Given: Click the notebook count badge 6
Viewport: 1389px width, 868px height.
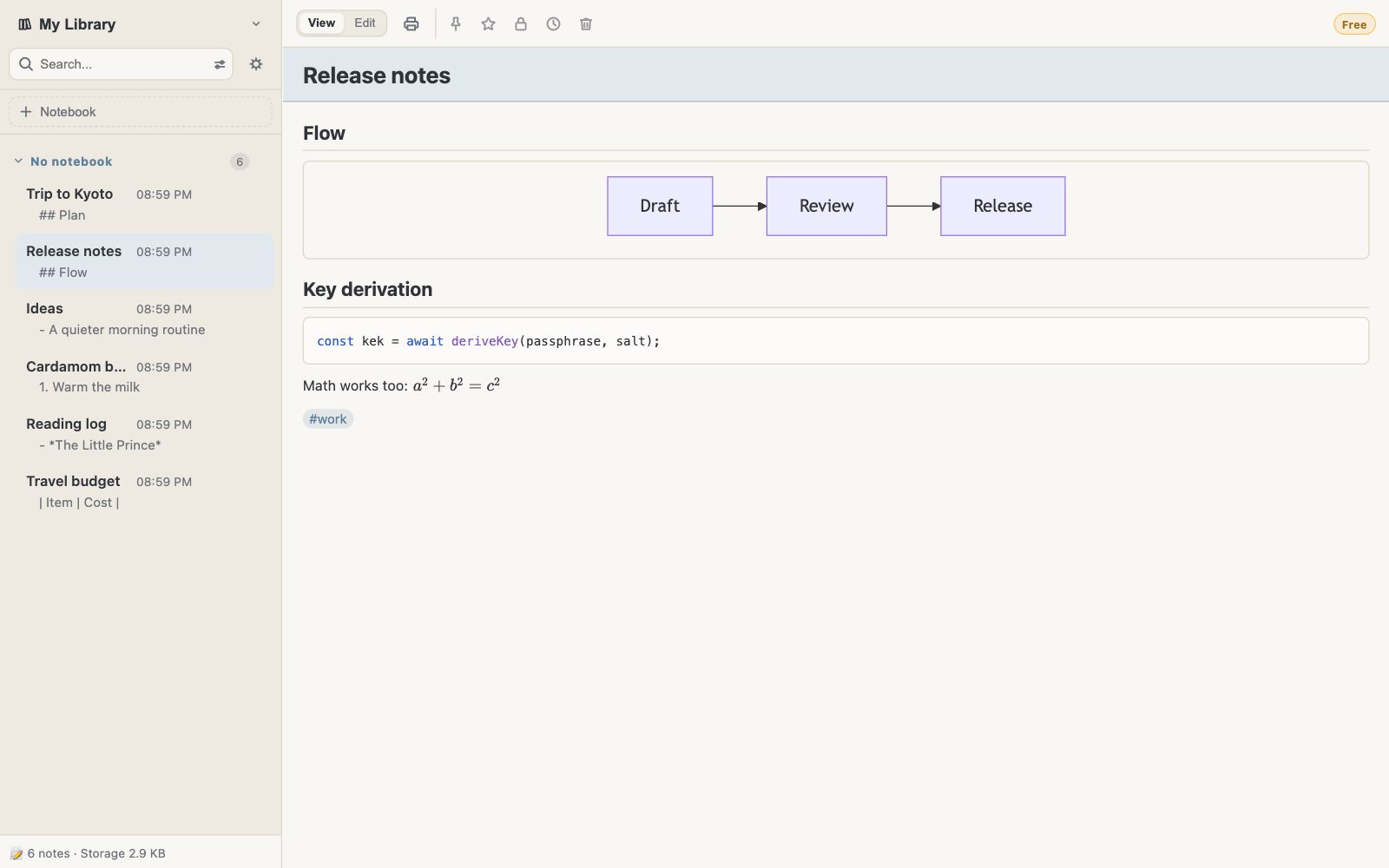Looking at the screenshot, I should 240,161.
